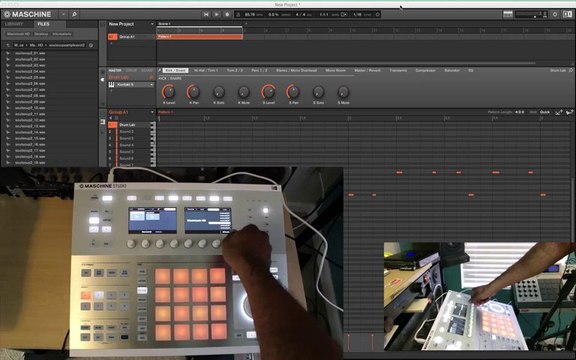Click the K Mute knob
The image size is (576, 360).
click(x=244, y=91)
